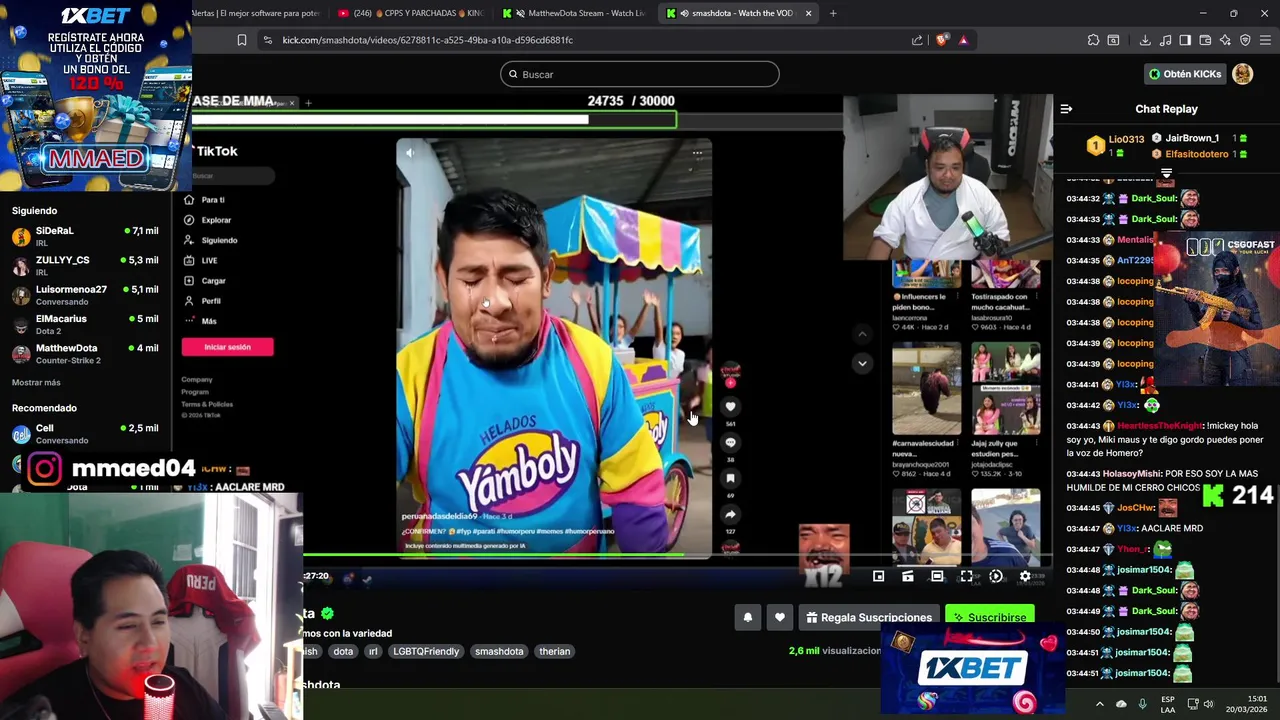
Task: Go to next TikTok video down arrow
Action: [x=862, y=363]
